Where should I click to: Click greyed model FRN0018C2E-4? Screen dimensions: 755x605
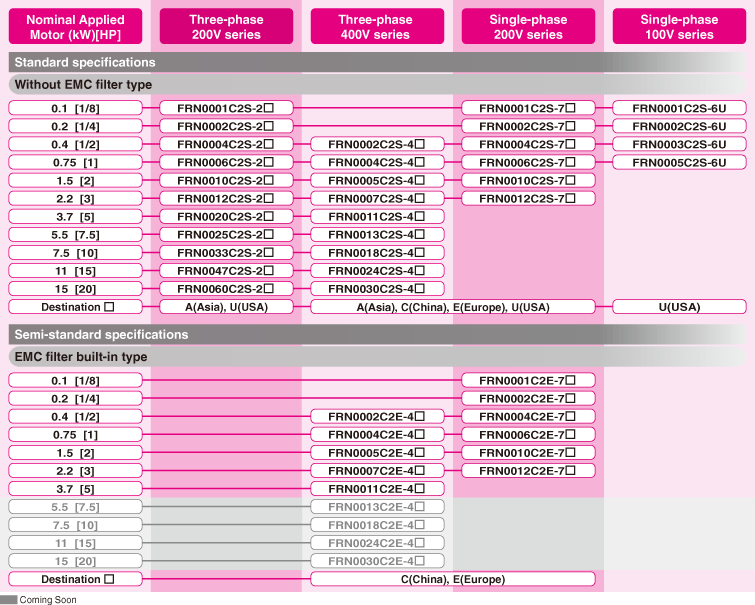click(377, 525)
